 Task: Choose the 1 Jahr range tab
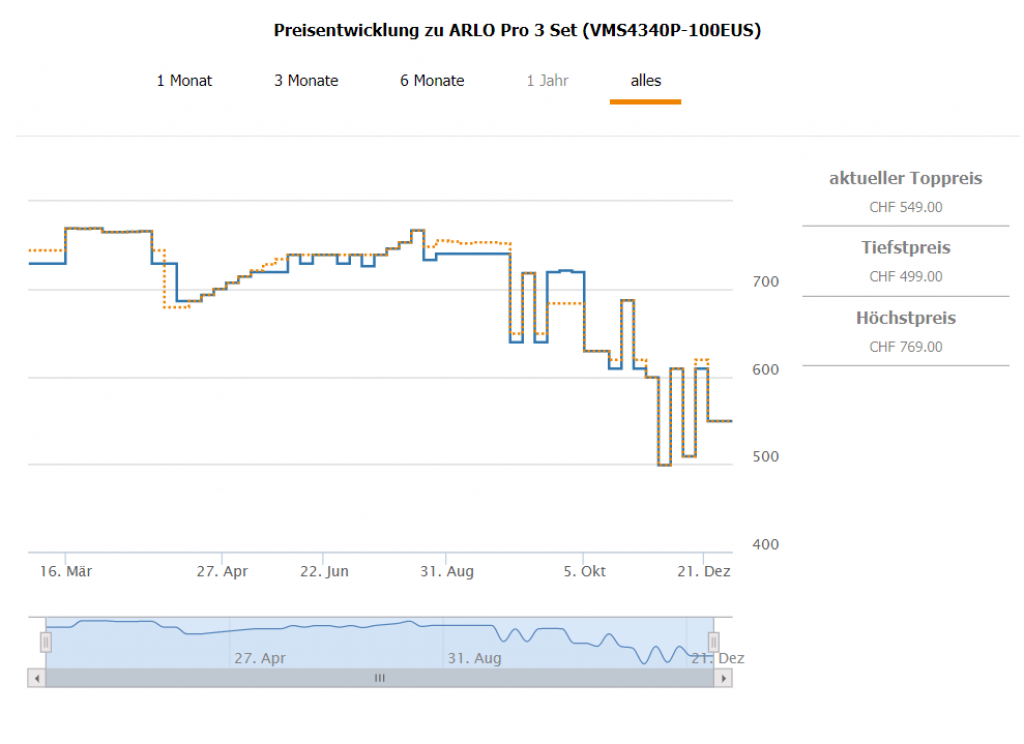pos(547,81)
